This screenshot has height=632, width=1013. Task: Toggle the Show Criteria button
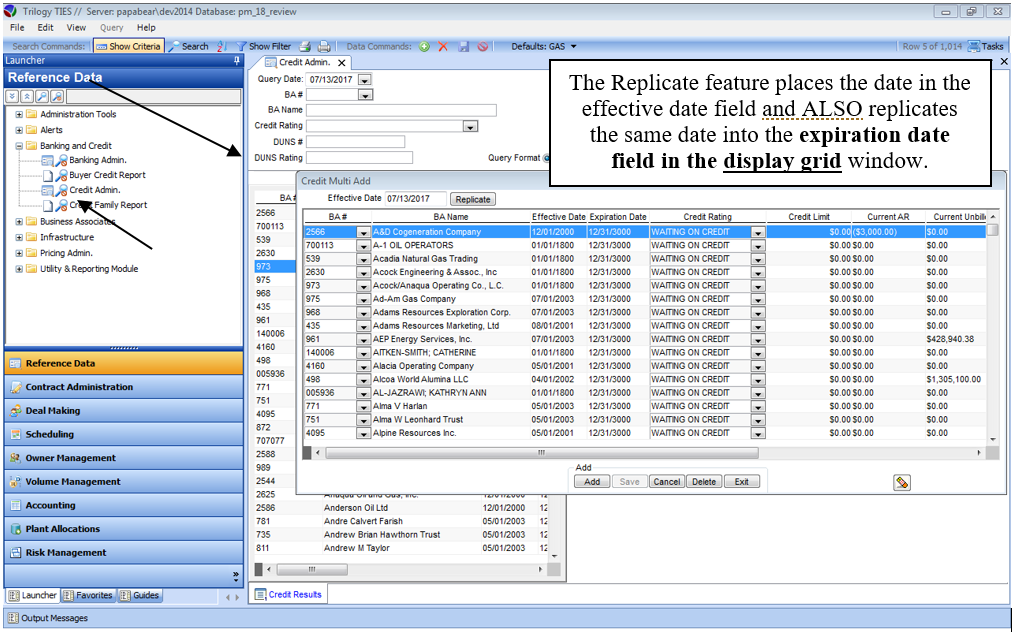(x=128, y=46)
